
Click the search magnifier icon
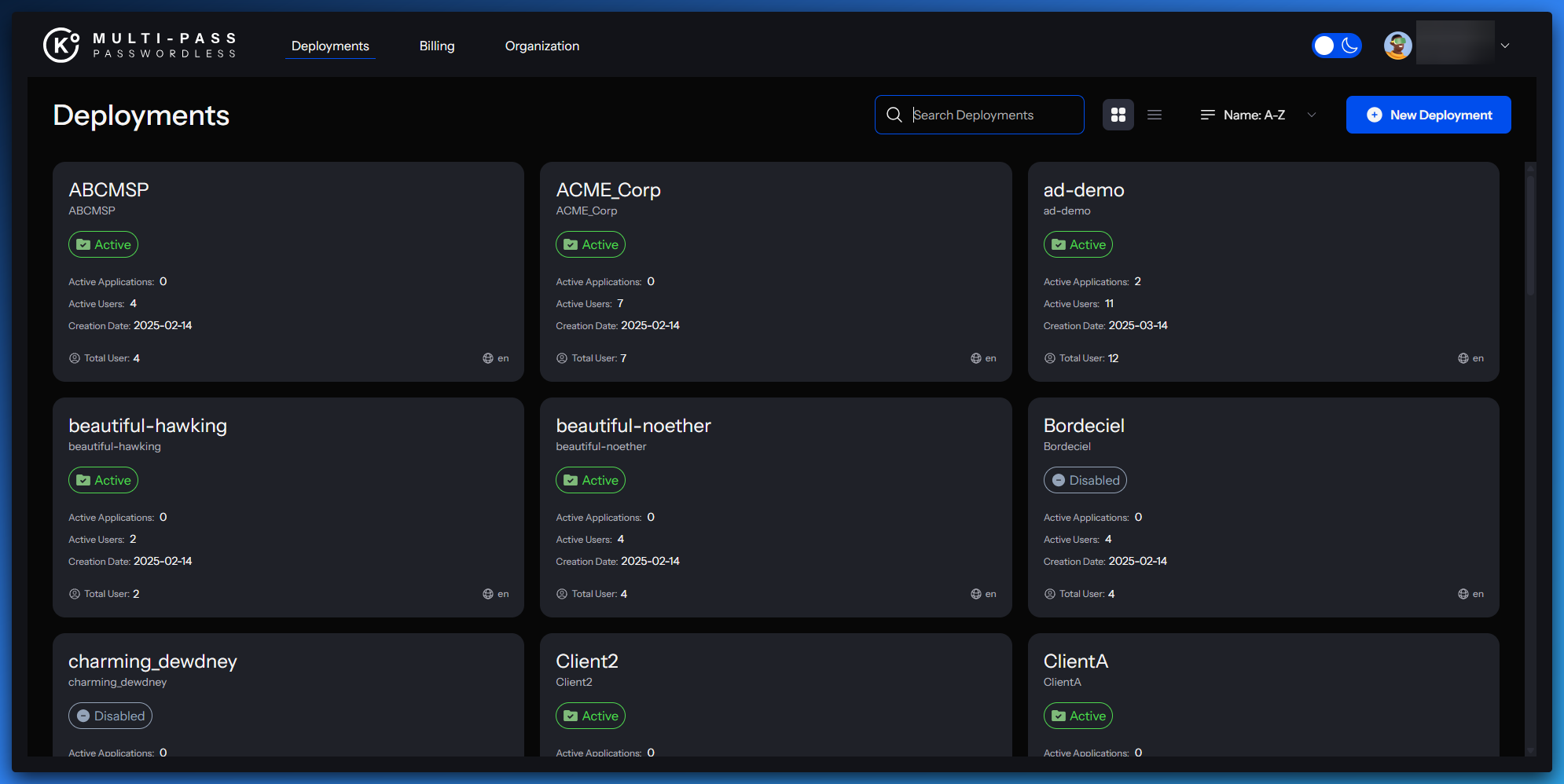point(894,115)
